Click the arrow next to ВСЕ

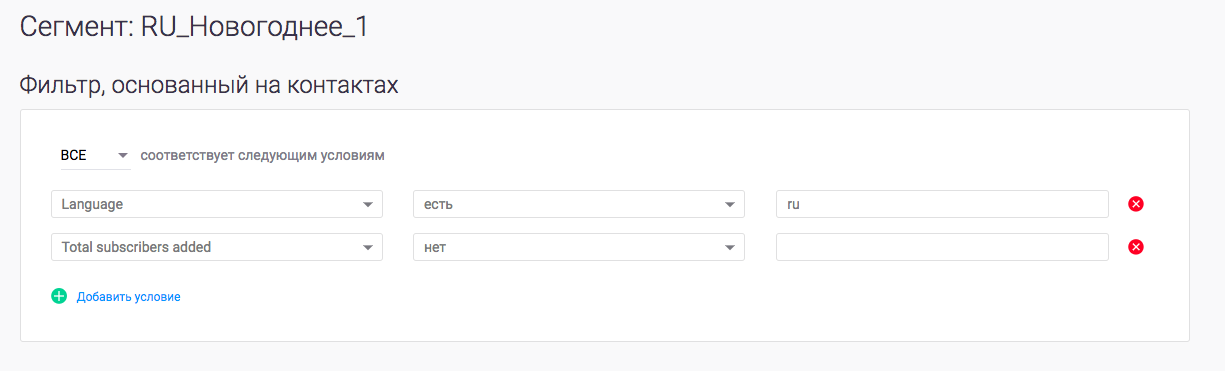click(x=123, y=155)
